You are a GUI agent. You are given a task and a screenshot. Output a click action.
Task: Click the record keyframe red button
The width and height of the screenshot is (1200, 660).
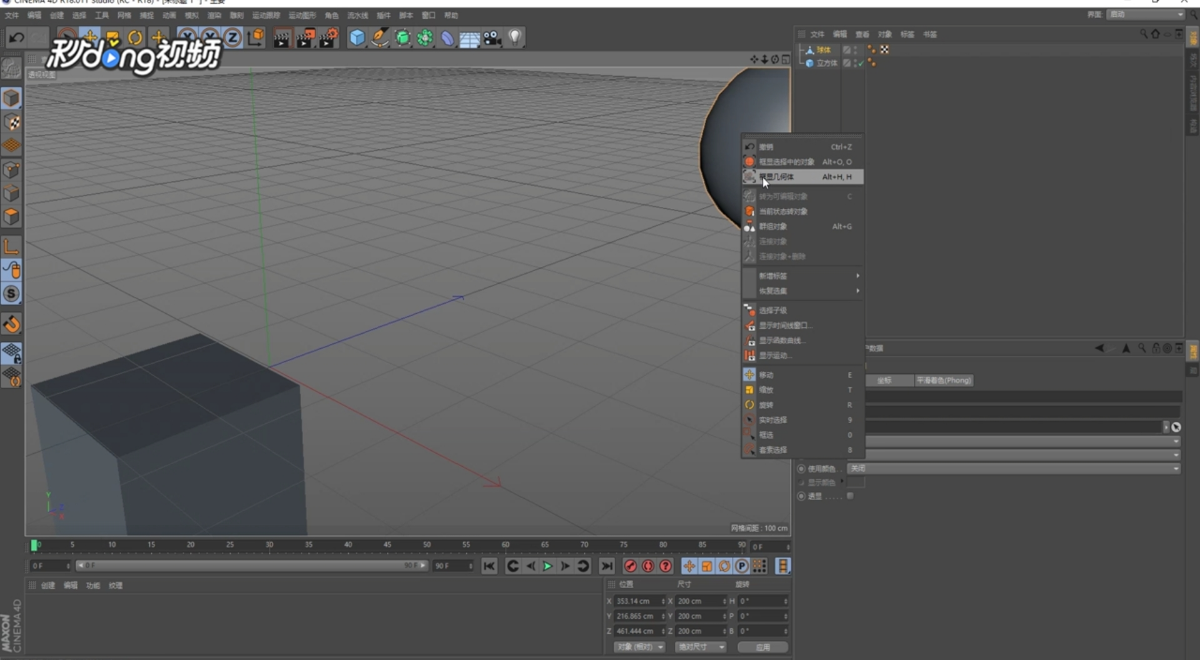point(630,566)
